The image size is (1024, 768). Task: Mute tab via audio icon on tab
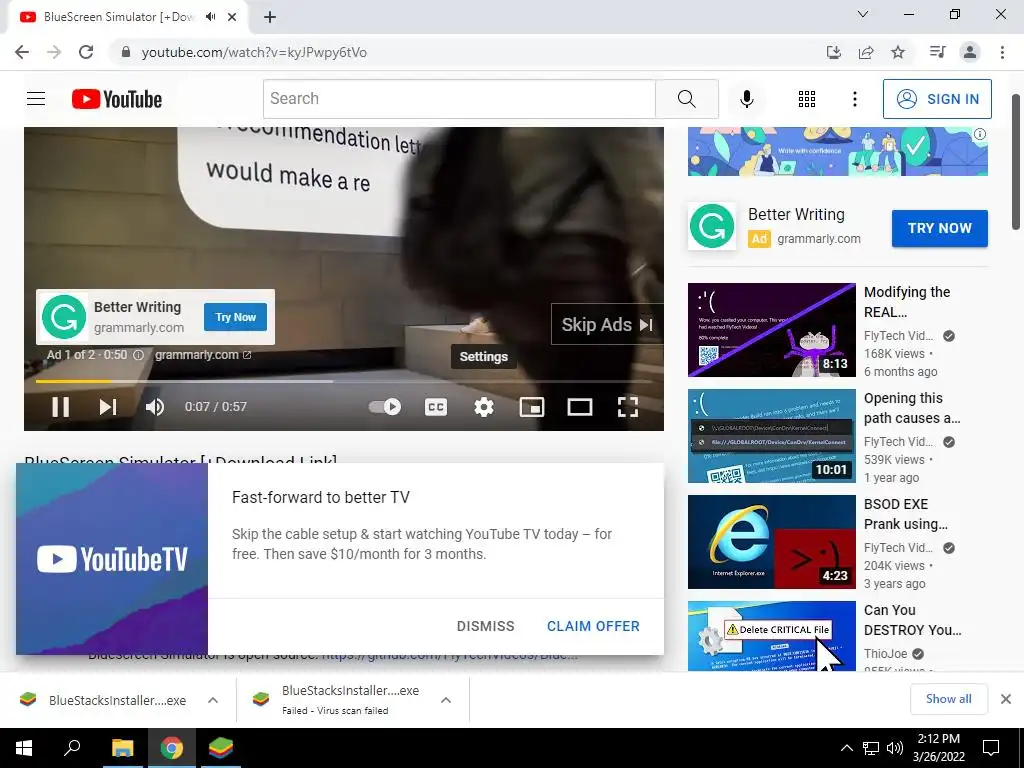click(x=210, y=17)
